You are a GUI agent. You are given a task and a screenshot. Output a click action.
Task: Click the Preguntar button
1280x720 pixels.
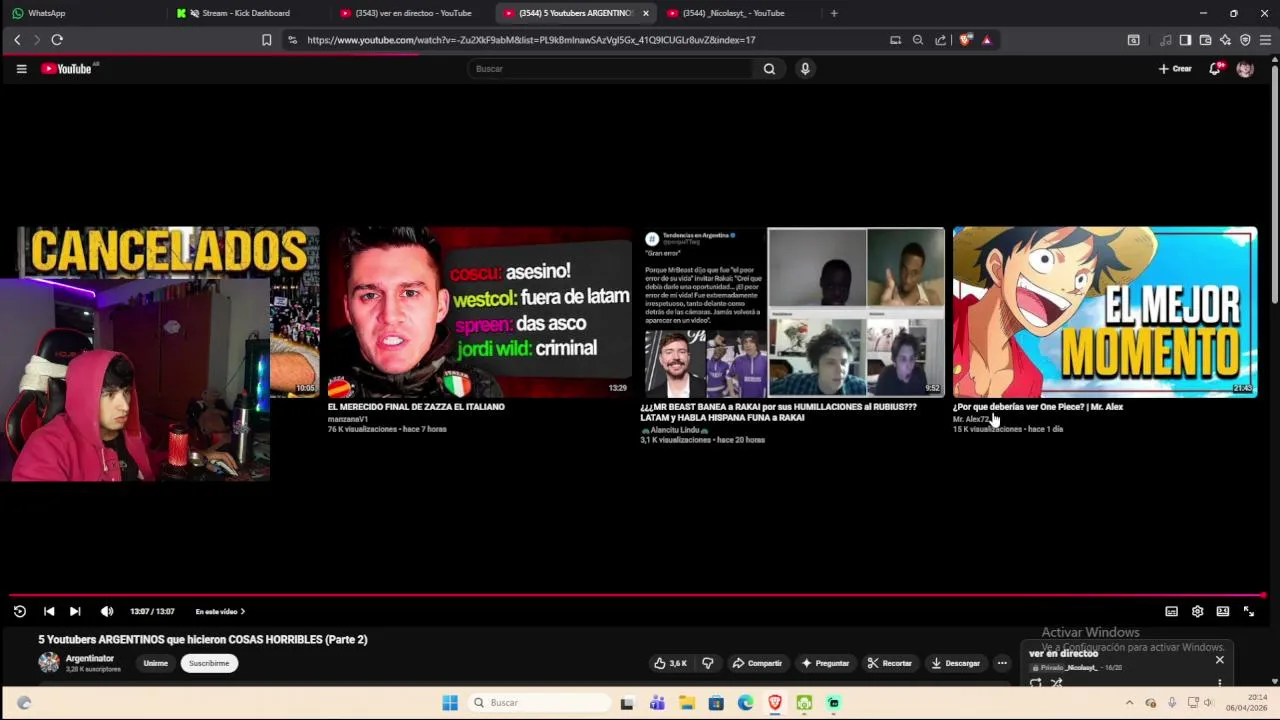point(825,663)
